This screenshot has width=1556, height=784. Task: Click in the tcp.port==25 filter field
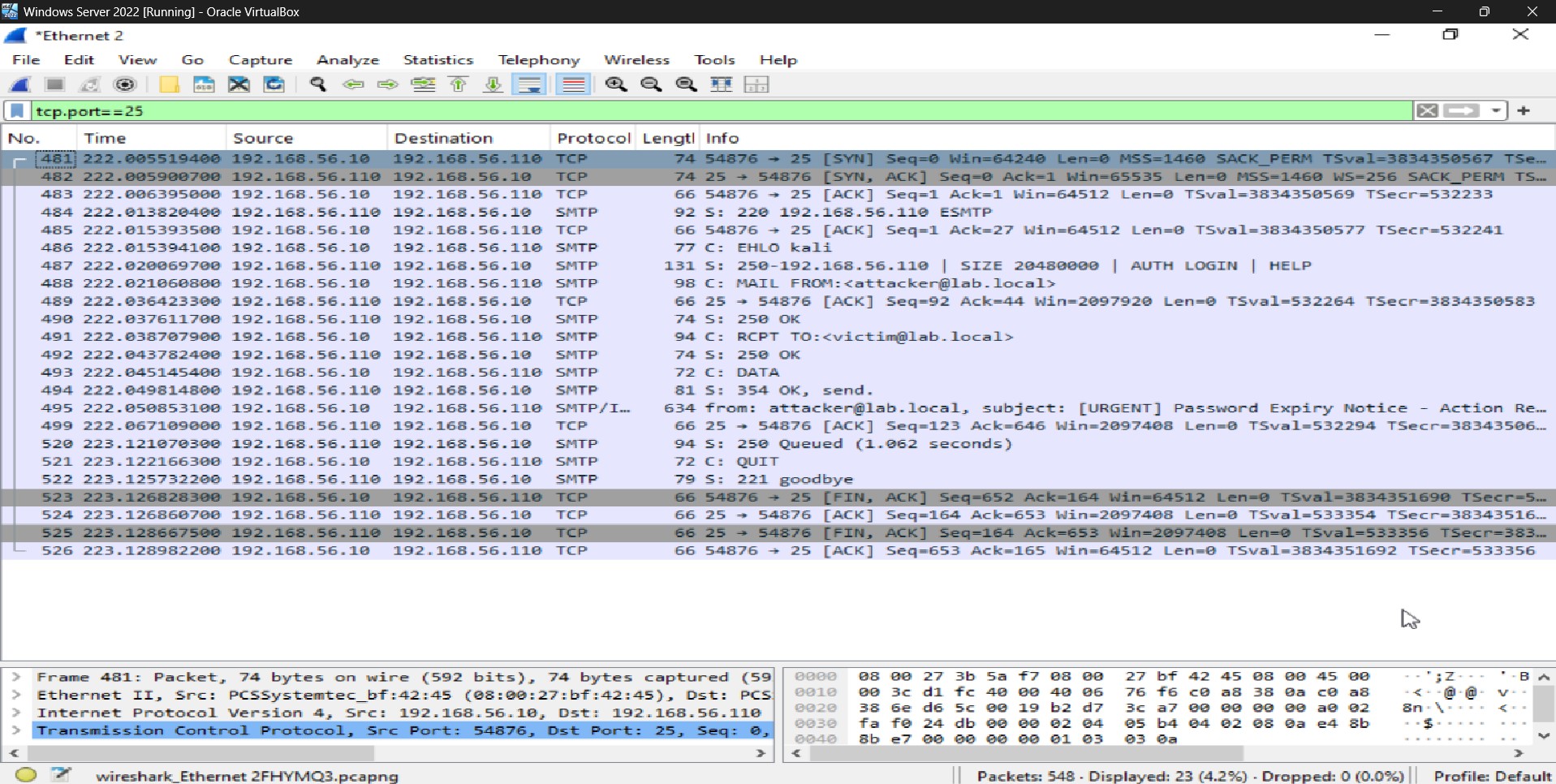[x=722, y=110]
